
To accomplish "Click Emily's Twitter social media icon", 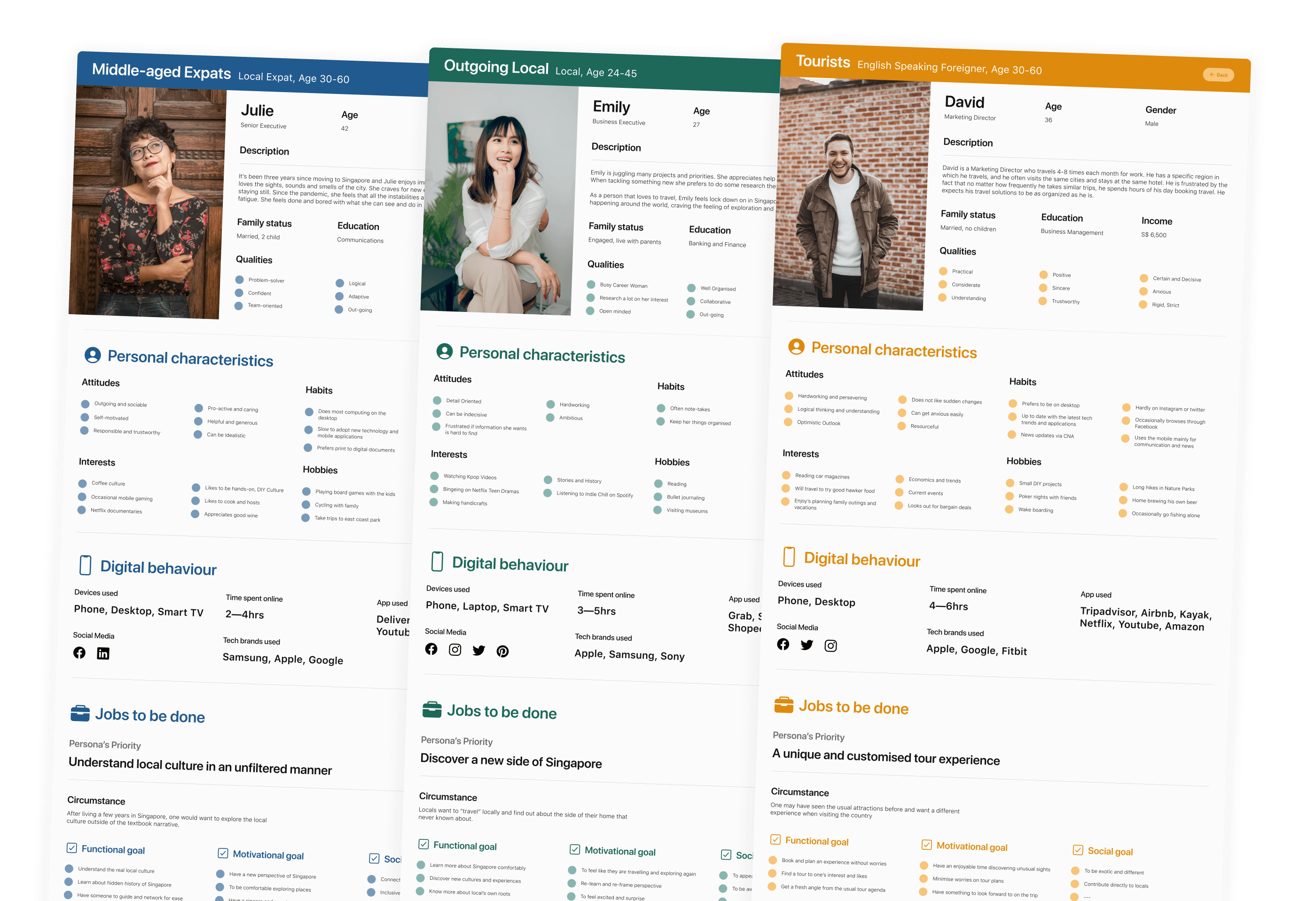I will 478,650.
